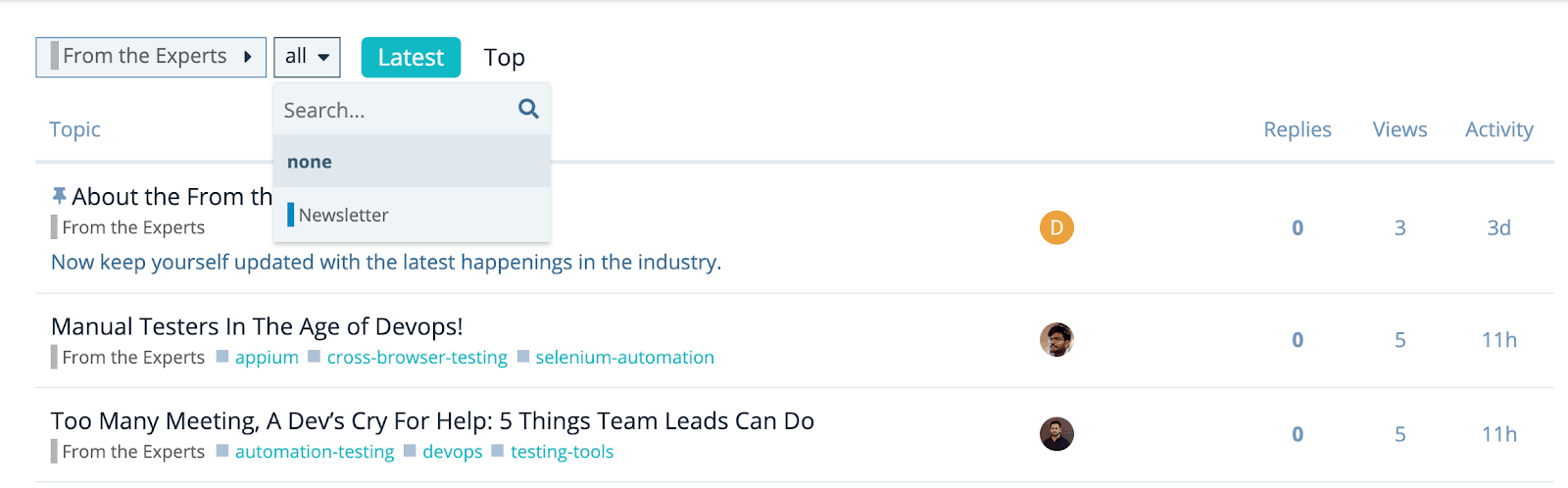Open the cross-browser-testing tag
1568x488 pixels.
tap(416, 358)
